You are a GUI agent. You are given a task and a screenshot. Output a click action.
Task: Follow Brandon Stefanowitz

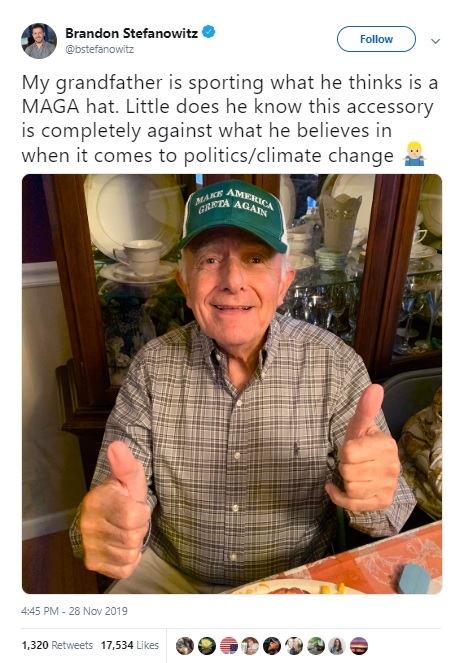(376, 39)
